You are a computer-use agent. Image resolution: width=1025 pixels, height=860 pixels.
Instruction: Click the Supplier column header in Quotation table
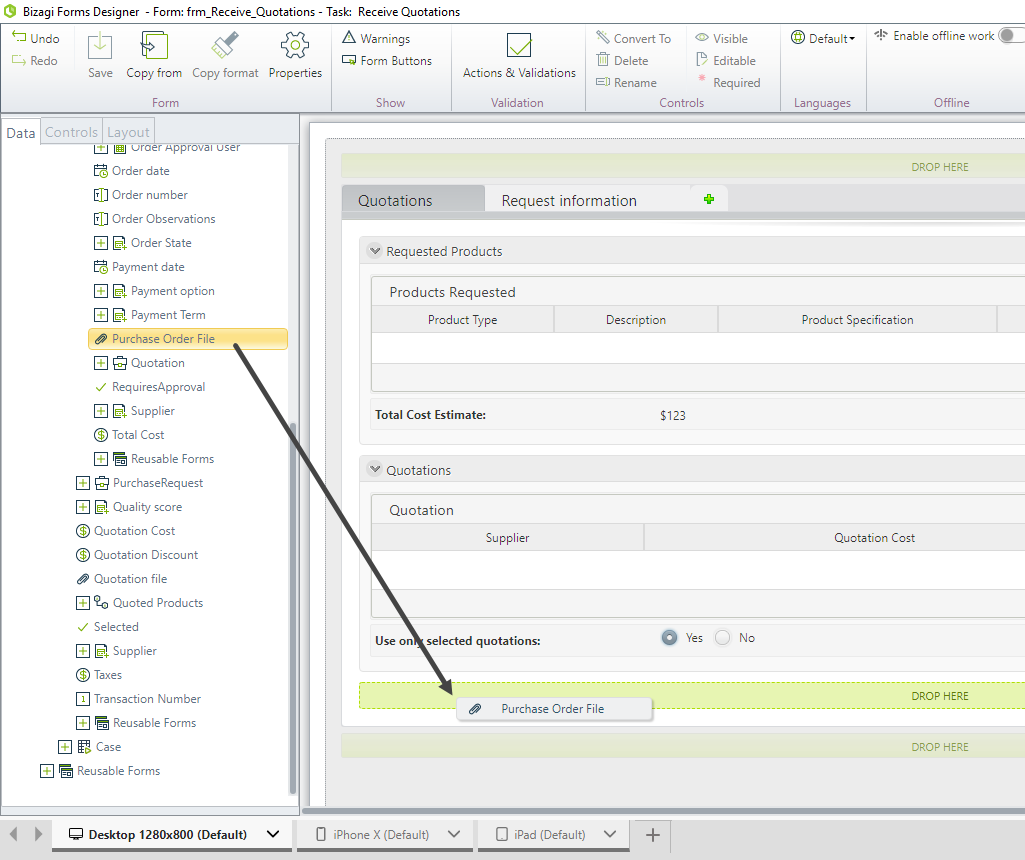point(507,538)
